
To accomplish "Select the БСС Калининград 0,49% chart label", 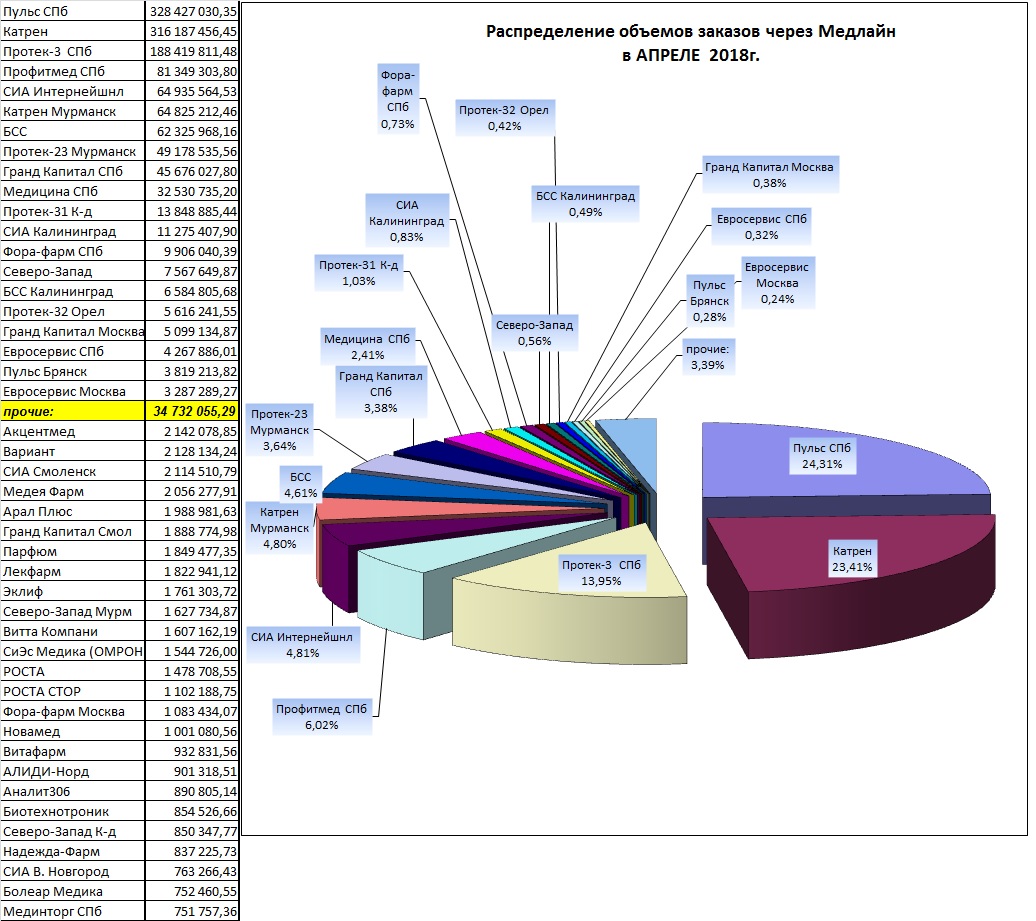I will click(x=585, y=204).
